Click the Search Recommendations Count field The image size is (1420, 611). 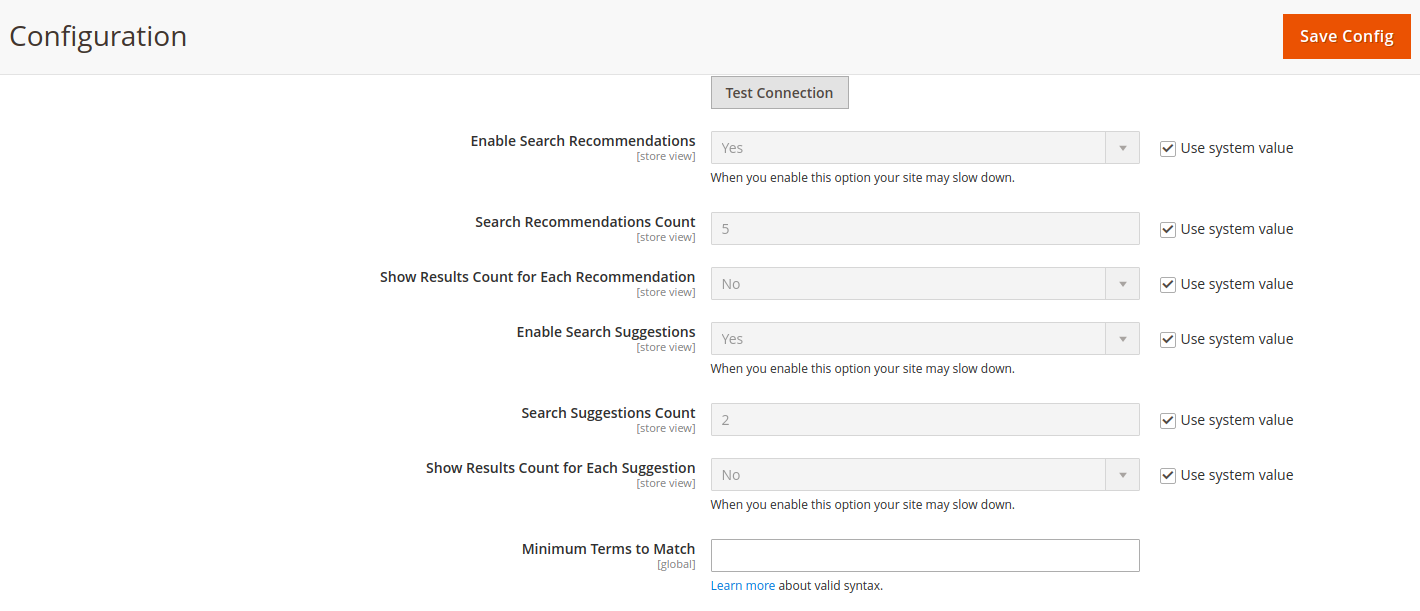pos(924,228)
